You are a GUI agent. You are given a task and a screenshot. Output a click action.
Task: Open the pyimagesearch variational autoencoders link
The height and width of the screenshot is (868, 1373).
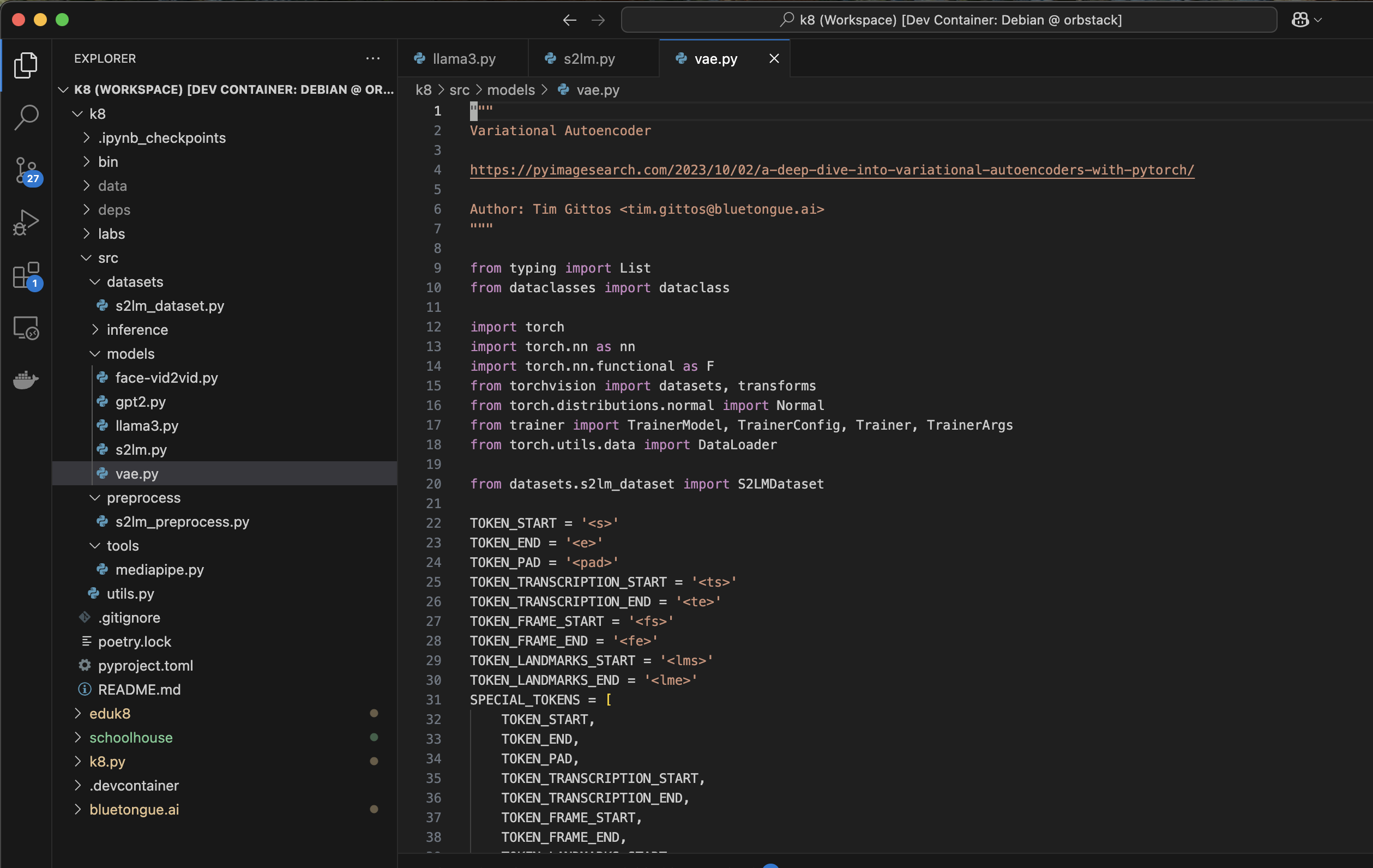pos(831,170)
